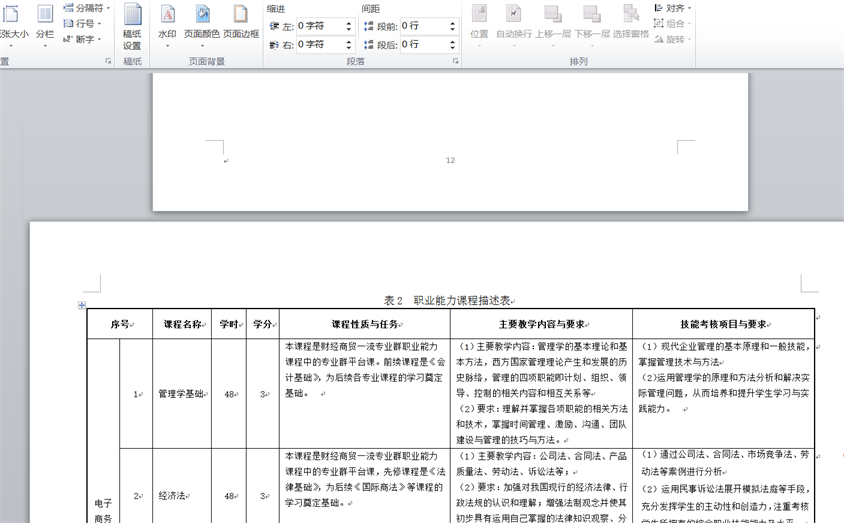
Task: Click the table move handle at the table corner
Action: (x=82, y=305)
